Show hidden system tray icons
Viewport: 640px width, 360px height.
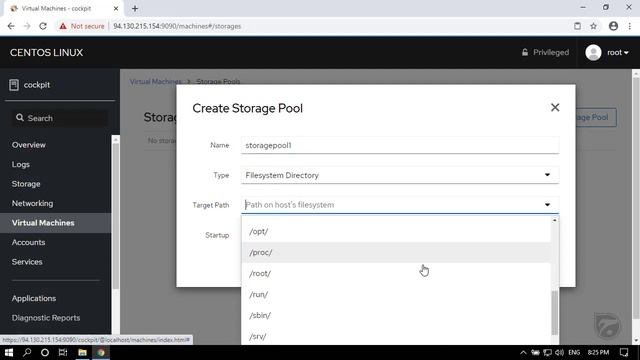523,352
